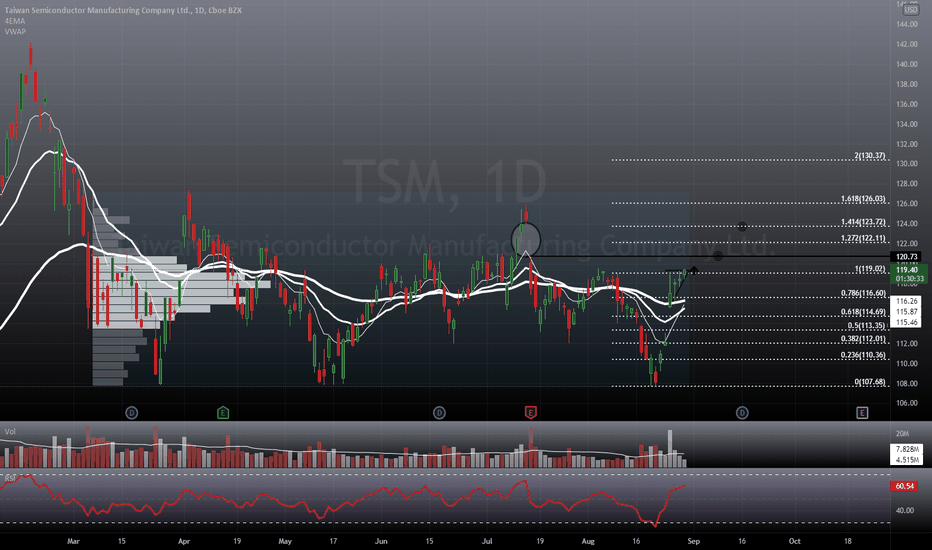Click the 106.00 price scale label
The height and width of the screenshot is (550, 932).
coord(907,403)
